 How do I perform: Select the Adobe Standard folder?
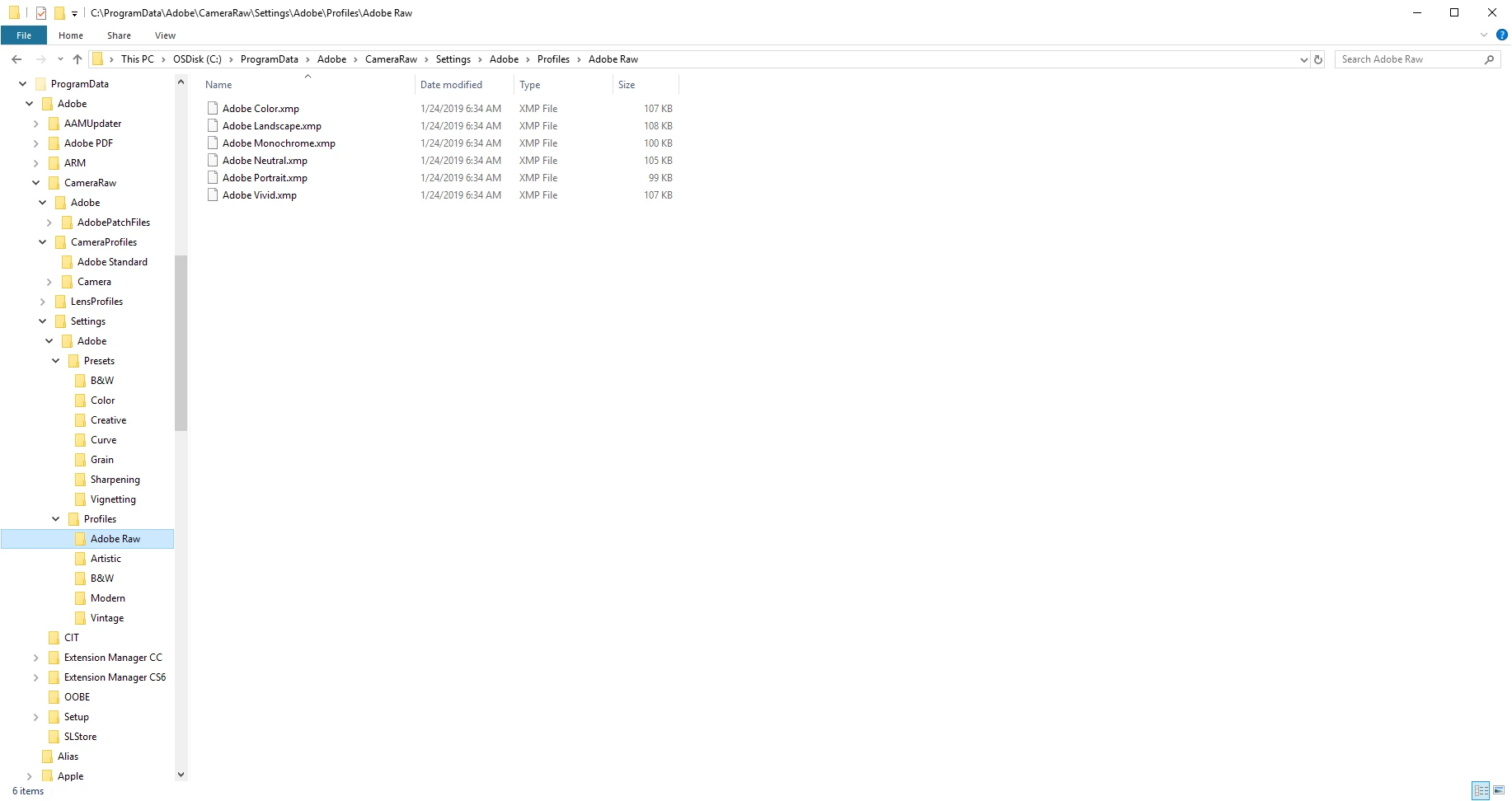pos(112,262)
